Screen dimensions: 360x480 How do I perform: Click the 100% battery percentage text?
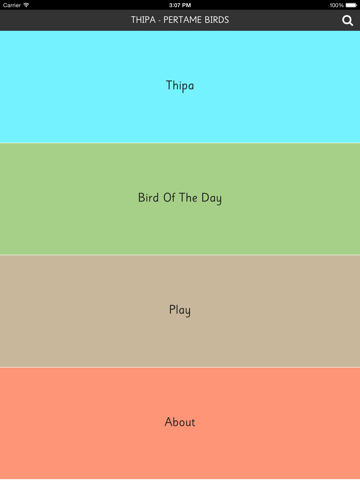337,5
